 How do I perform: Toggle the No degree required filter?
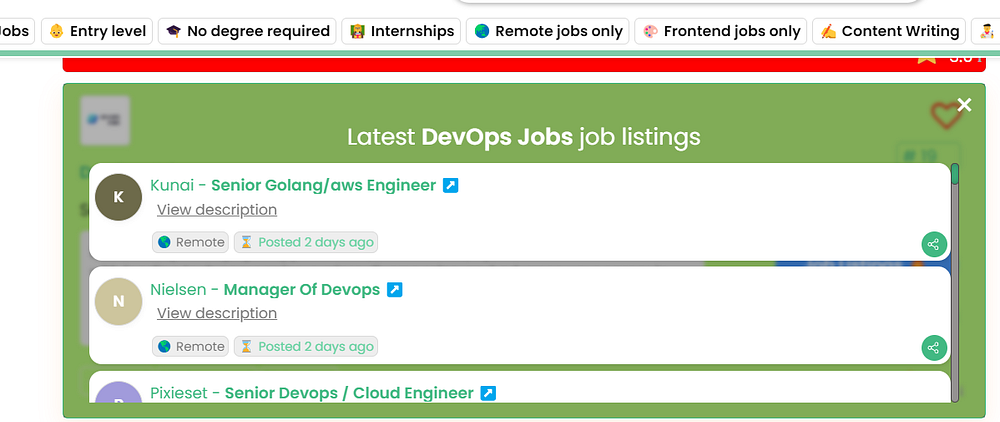[x=247, y=31]
